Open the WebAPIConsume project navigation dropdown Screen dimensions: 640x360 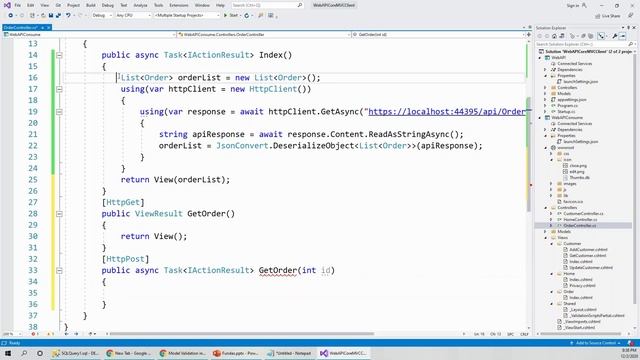click(89, 35)
